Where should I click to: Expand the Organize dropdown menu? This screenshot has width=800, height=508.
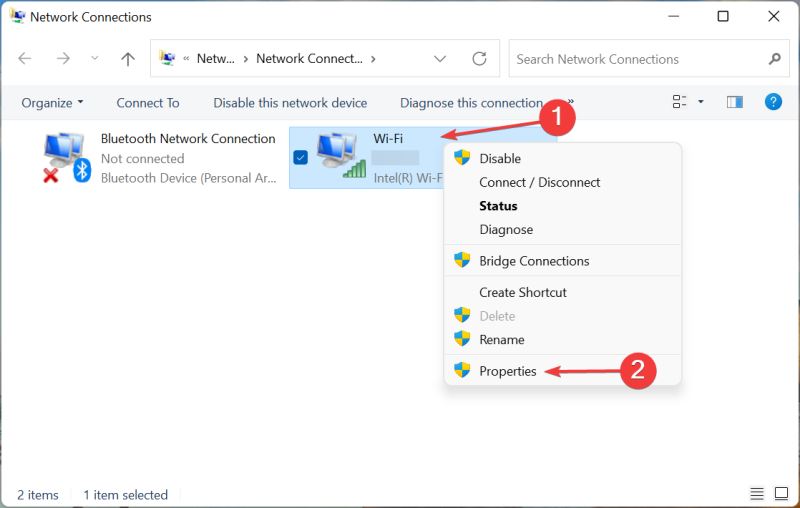pyautogui.click(x=53, y=103)
